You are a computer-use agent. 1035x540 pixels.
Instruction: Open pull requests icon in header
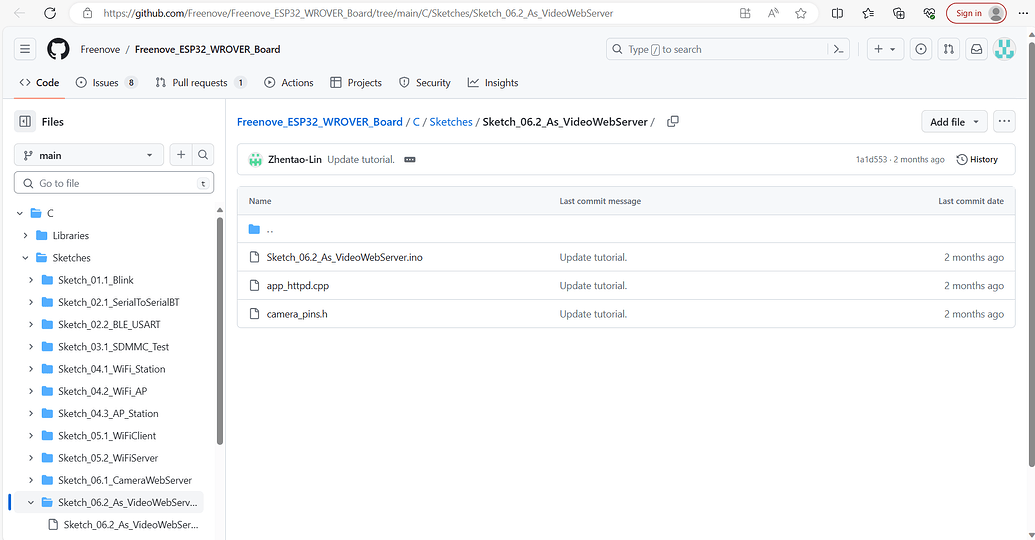point(949,49)
